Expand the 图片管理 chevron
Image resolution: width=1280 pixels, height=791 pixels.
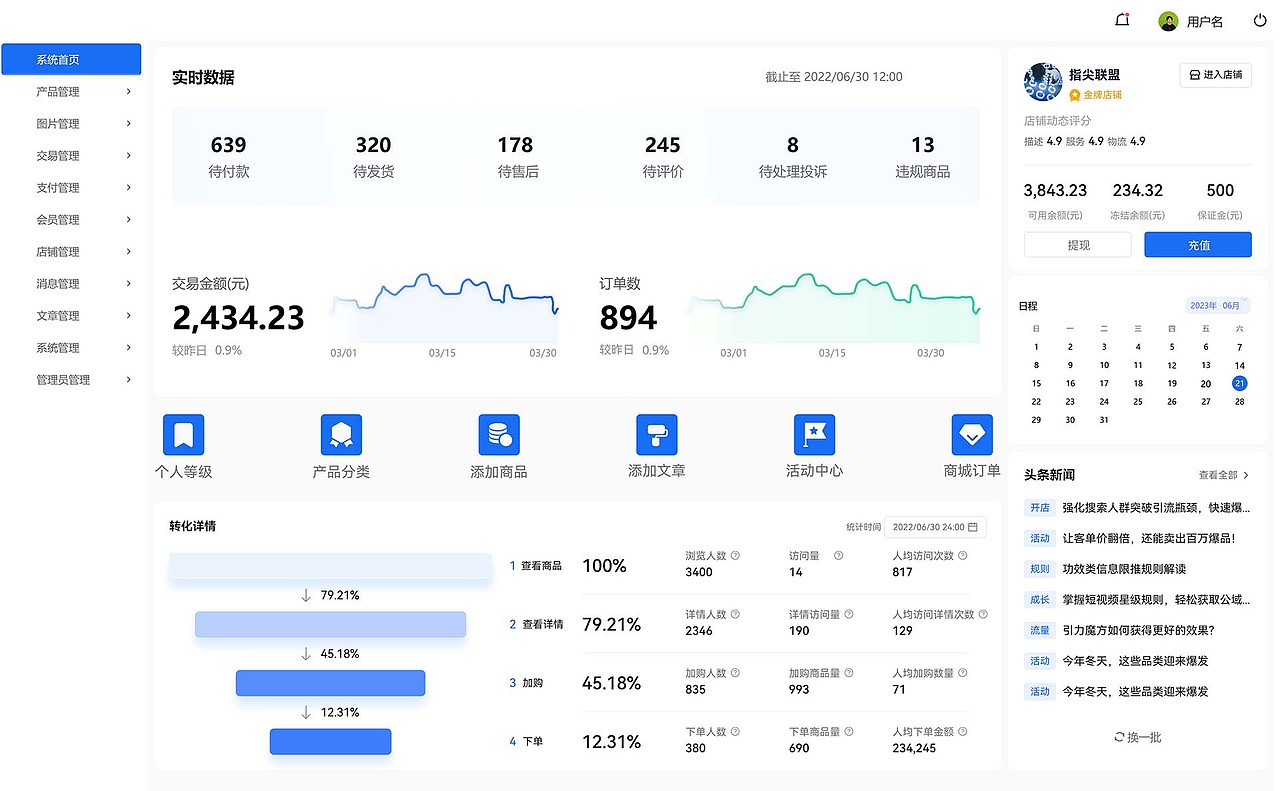(128, 124)
